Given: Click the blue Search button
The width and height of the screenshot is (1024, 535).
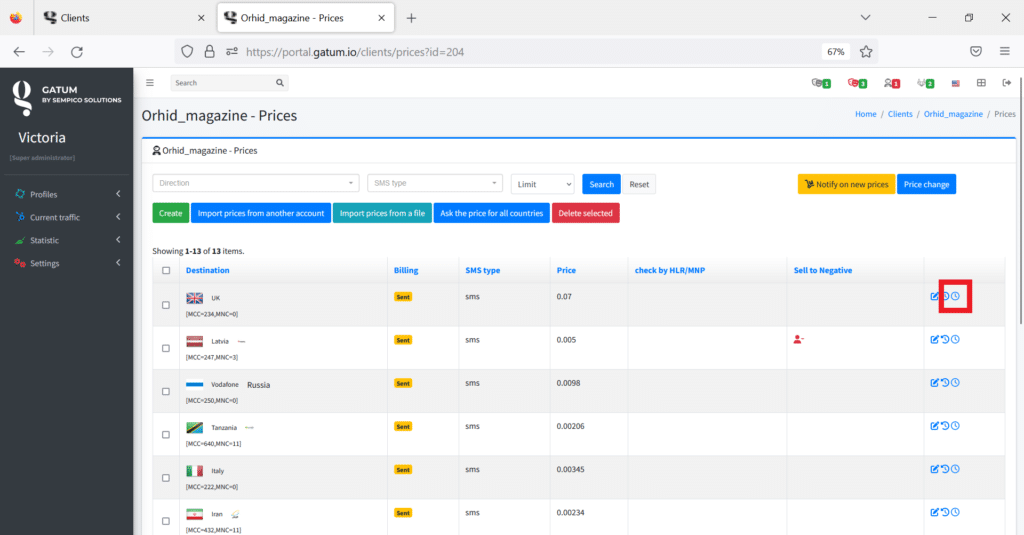Looking at the screenshot, I should (601, 184).
